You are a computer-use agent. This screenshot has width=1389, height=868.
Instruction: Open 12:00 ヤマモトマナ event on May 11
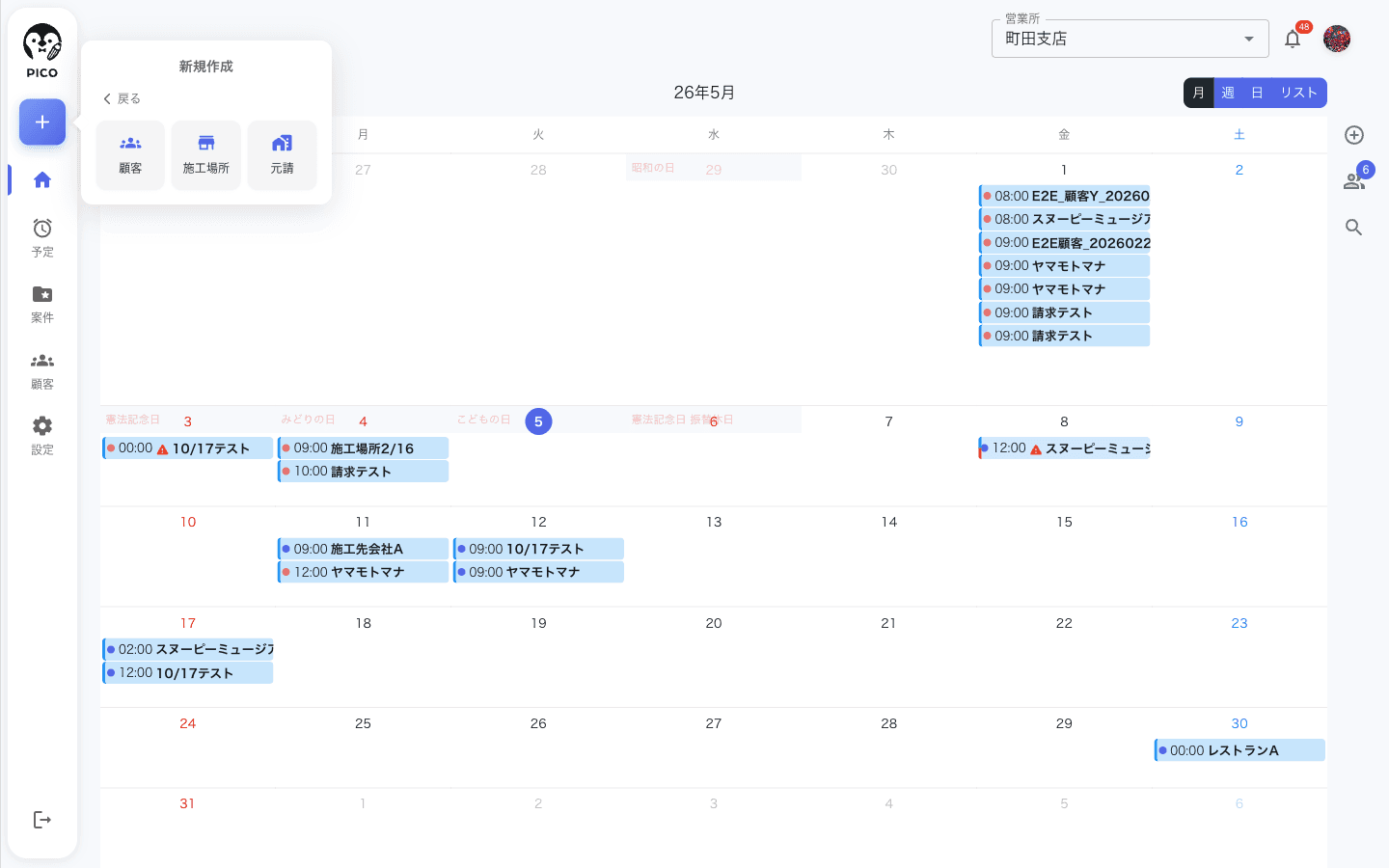pyautogui.click(x=364, y=572)
